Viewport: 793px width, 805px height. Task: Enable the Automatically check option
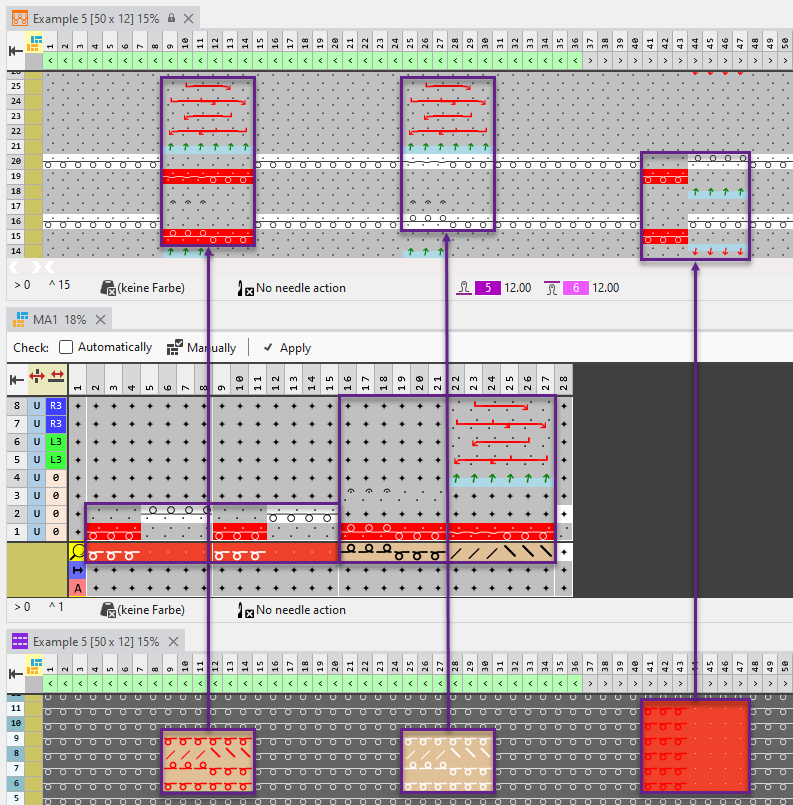tap(66, 348)
